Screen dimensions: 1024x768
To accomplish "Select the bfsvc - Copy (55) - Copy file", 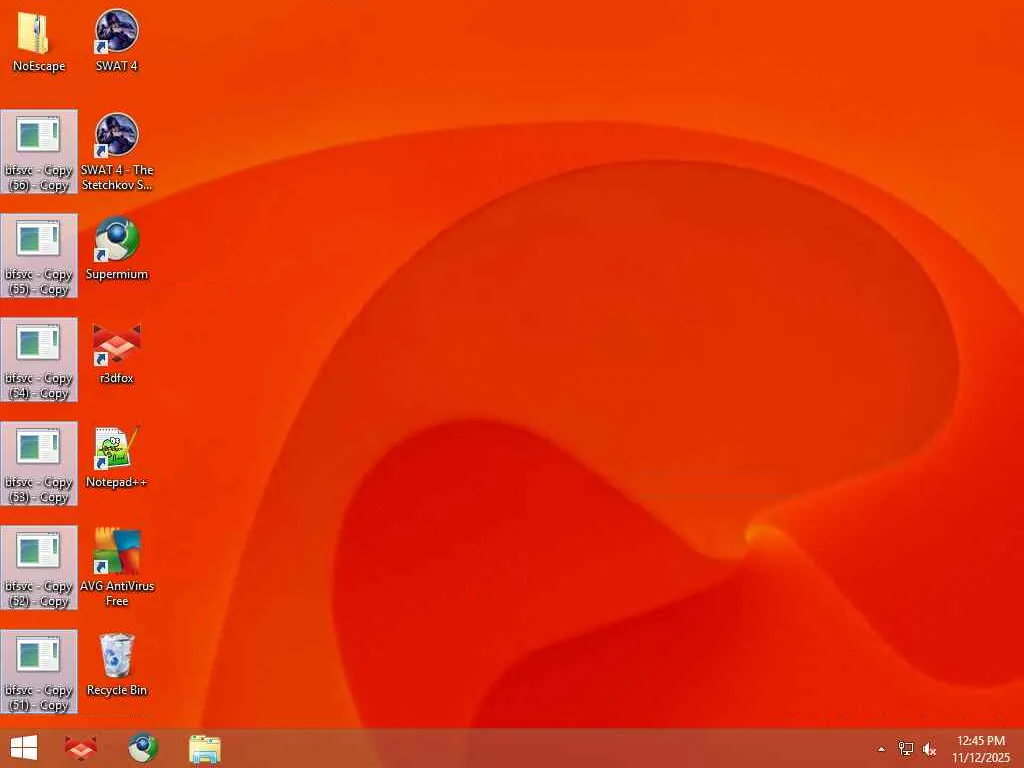I will (x=39, y=256).
